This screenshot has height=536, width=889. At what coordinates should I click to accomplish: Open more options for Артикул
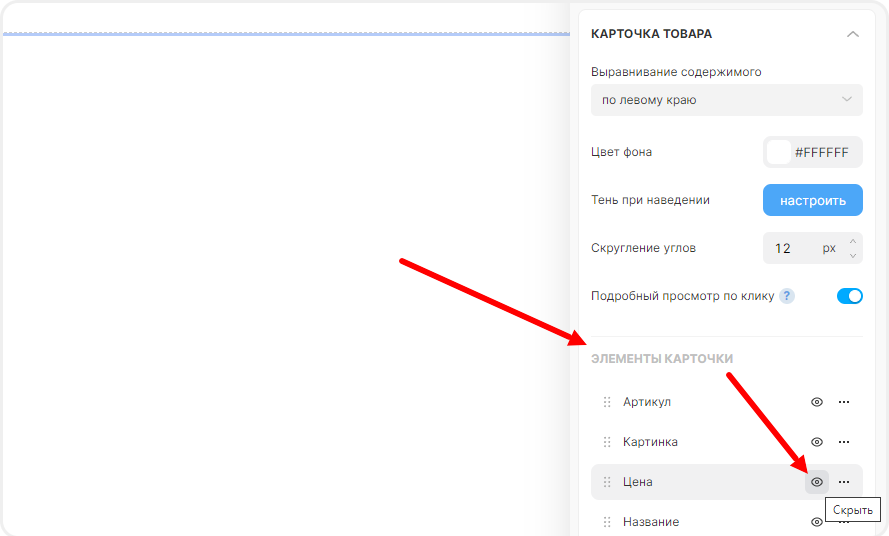844,402
